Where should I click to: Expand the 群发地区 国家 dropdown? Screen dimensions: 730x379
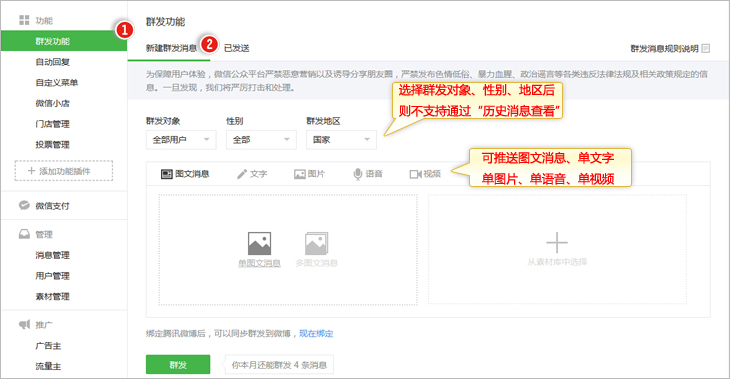[x=341, y=140]
